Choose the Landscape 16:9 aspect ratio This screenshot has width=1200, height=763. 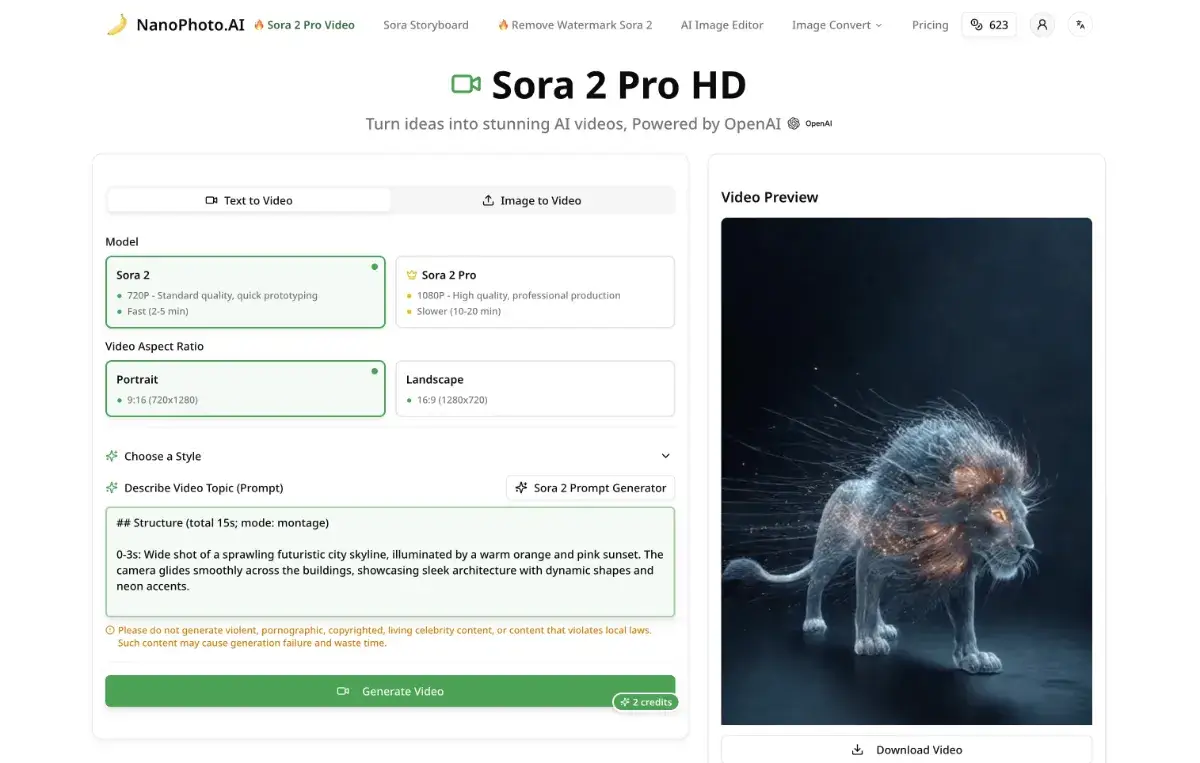[535, 389]
